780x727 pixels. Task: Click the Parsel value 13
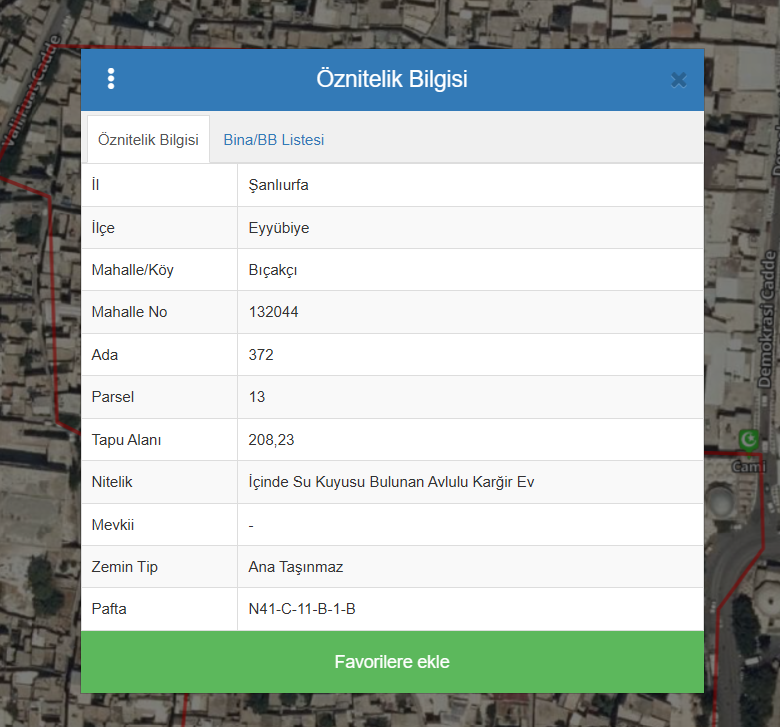tap(257, 397)
